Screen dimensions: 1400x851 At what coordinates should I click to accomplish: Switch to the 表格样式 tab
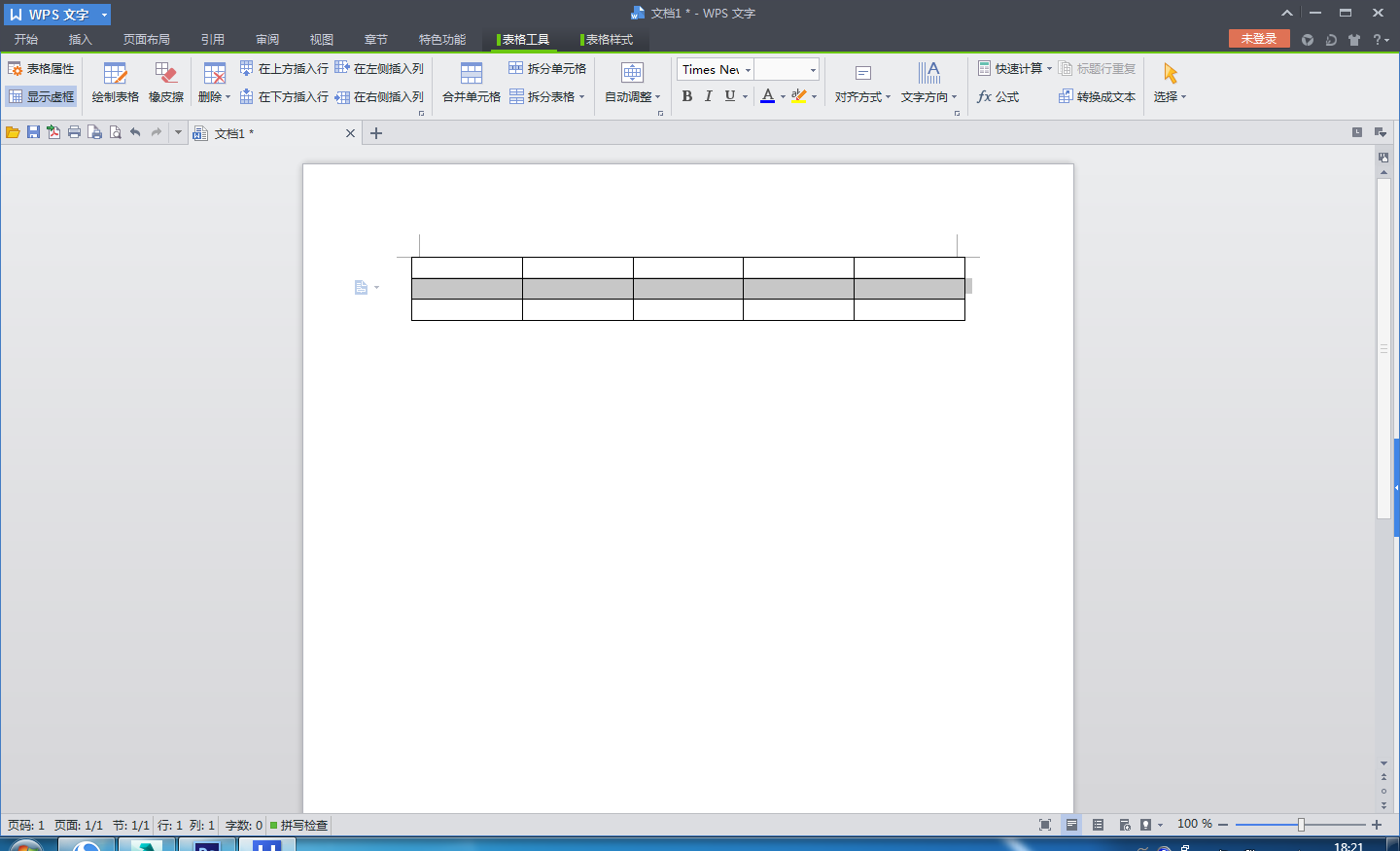click(x=608, y=40)
